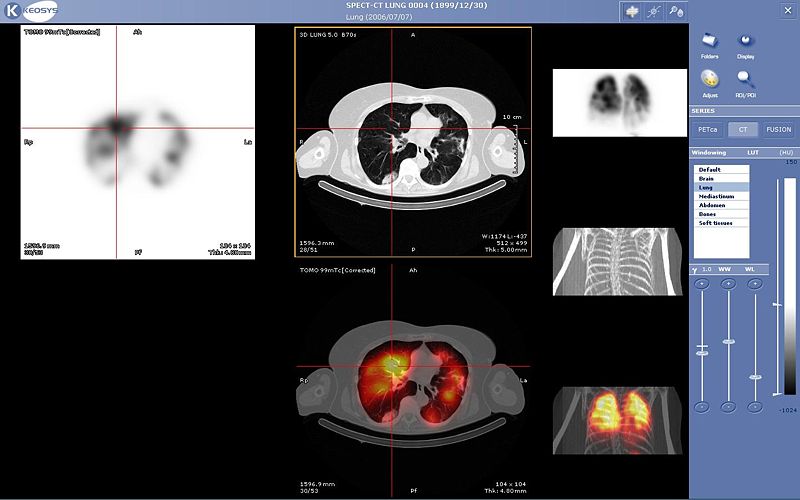This screenshot has width=800, height=500.
Task: Select the fused coronal lung thumbnail
Action: pos(617,421)
